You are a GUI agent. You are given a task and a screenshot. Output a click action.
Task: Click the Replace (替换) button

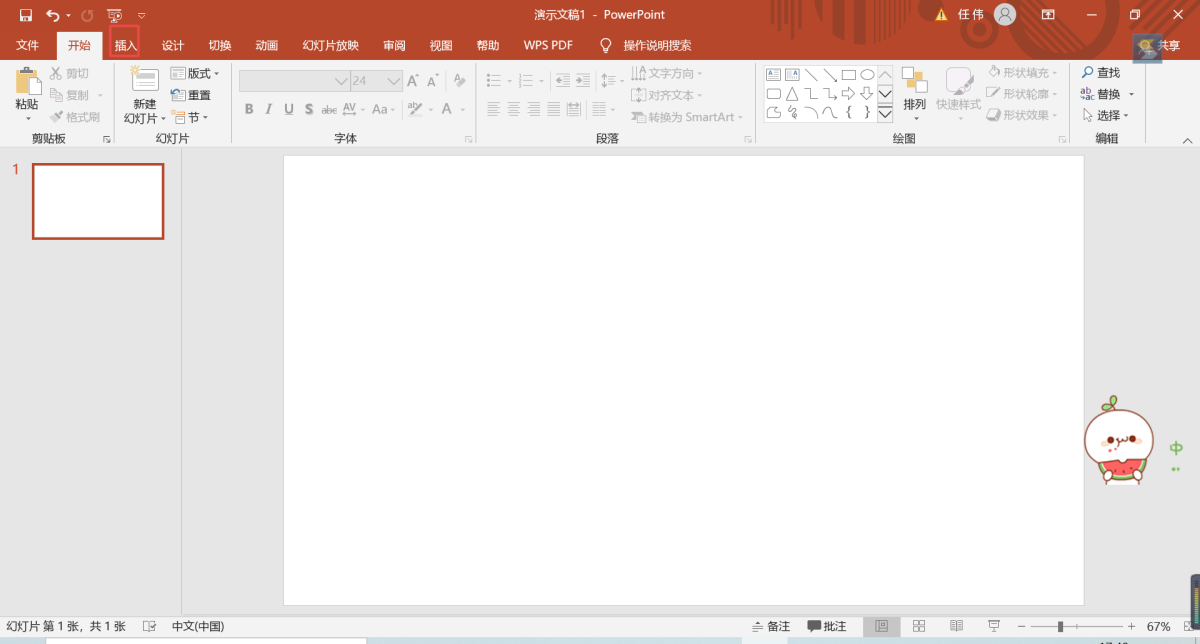[x=1107, y=94]
